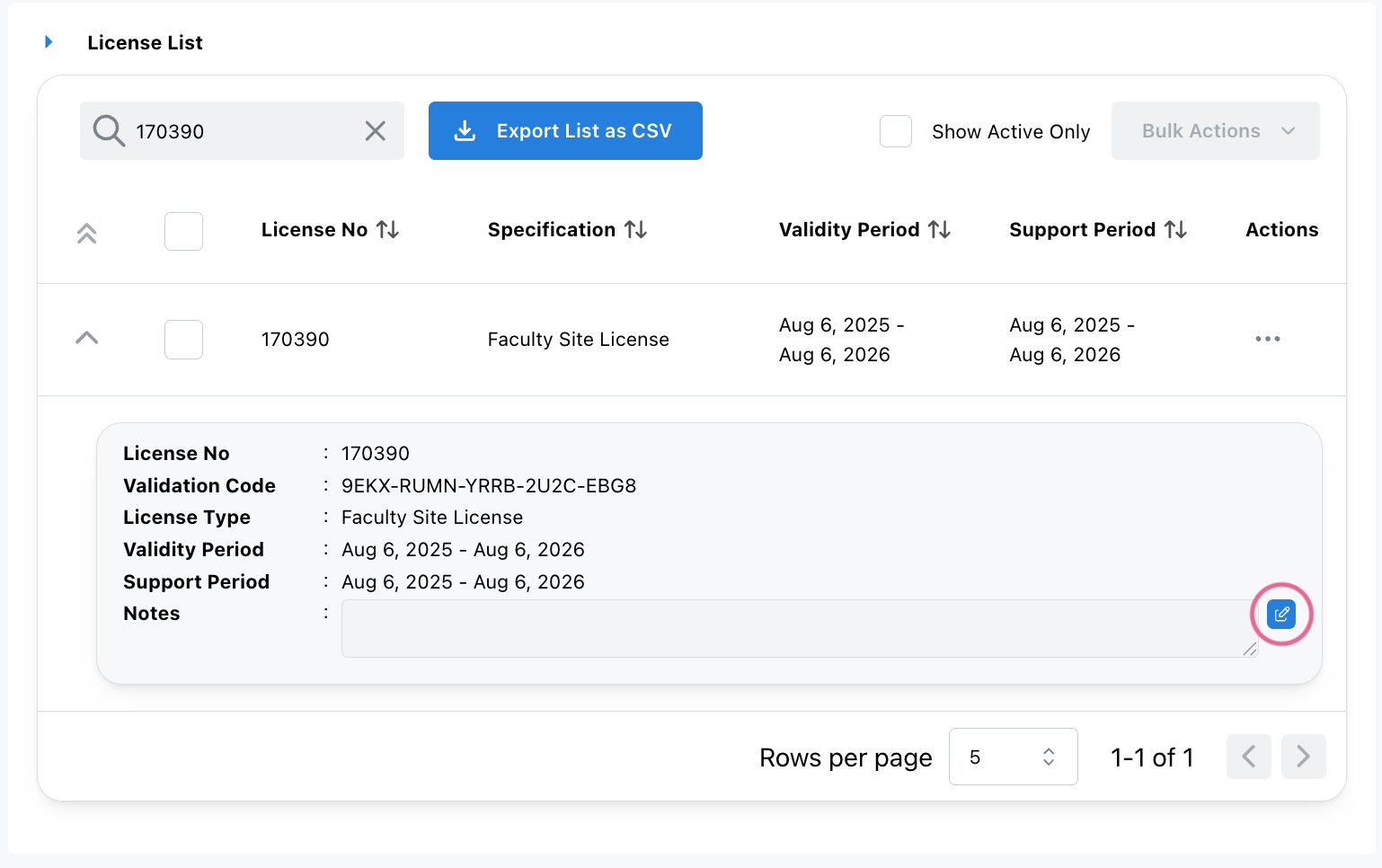The width and height of the screenshot is (1382, 868).
Task: Go to the previous page arrow
Action: click(1249, 757)
